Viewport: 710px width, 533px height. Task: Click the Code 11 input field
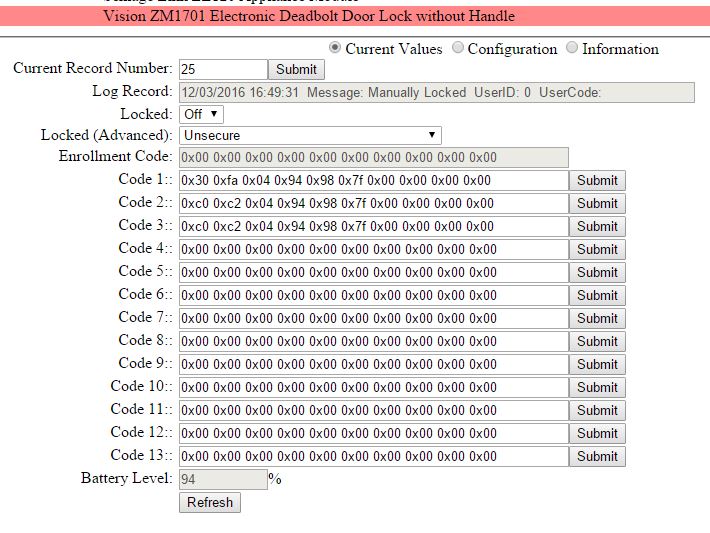pyautogui.click(x=374, y=411)
